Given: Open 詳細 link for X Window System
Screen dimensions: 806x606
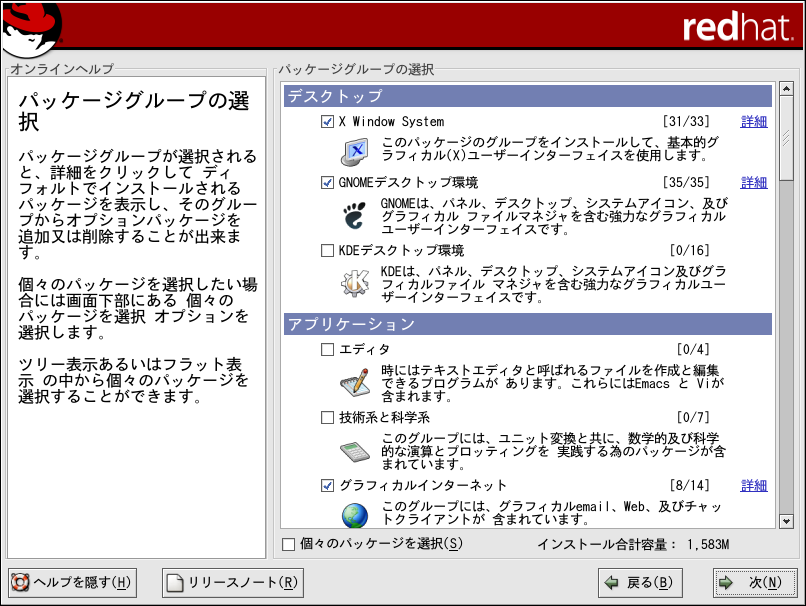Looking at the screenshot, I should tap(753, 122).
